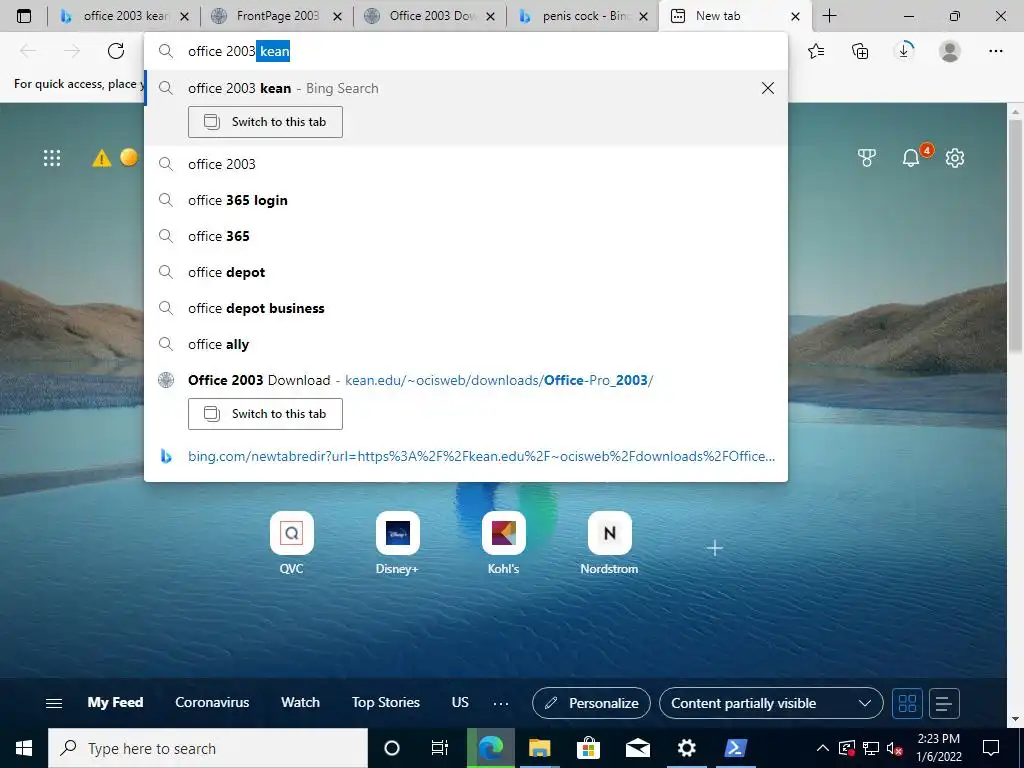Open the Favorites star list icon

coord(816,51)
